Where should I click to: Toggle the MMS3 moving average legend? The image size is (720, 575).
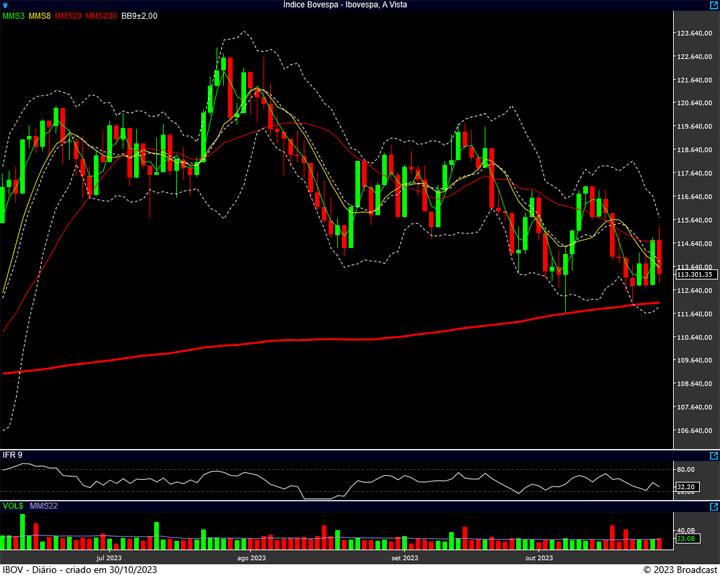click(x=13, y=17)
